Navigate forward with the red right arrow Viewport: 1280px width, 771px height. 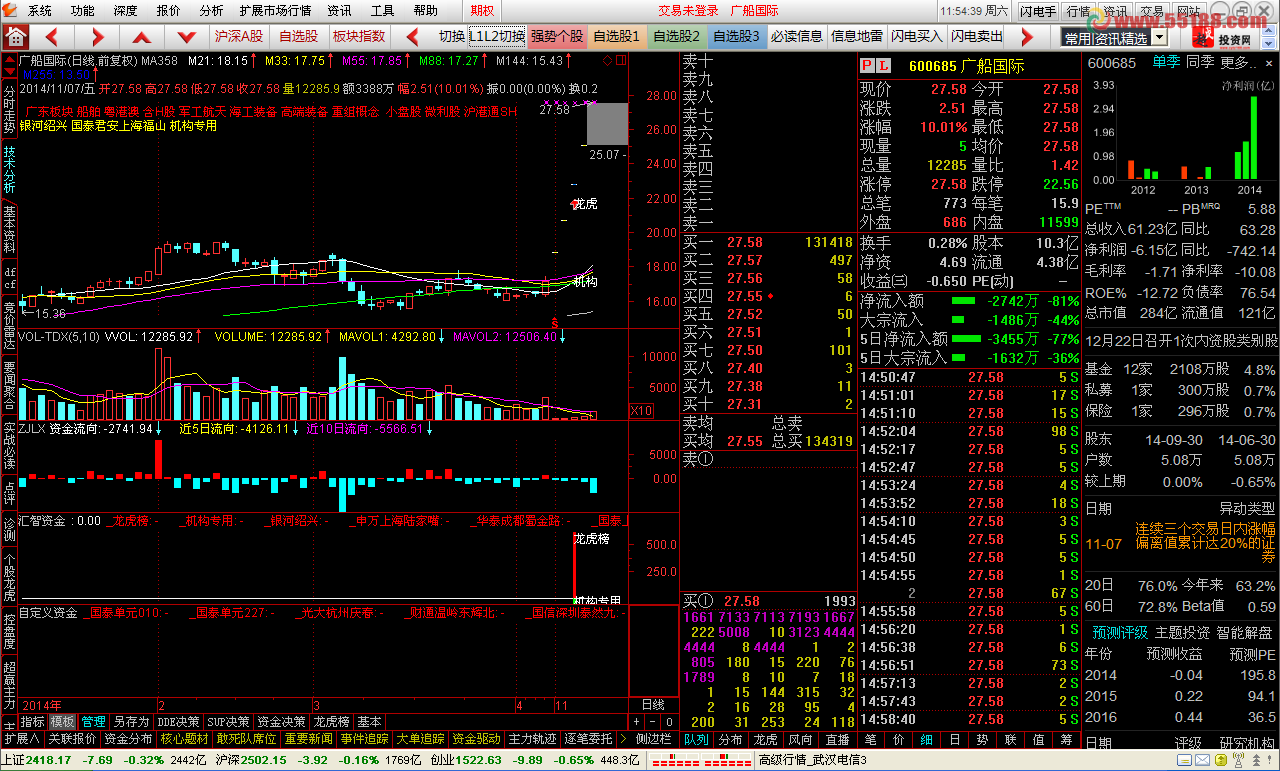[98, 37]
